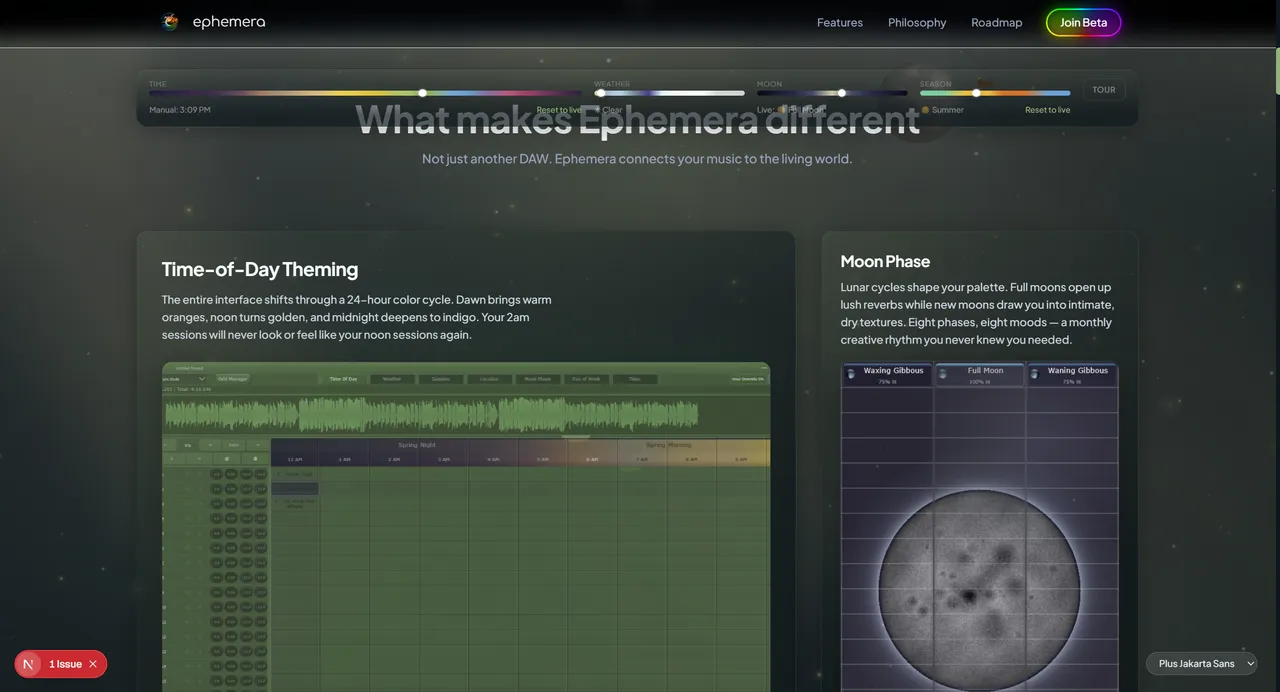Reset the time slider to live
1280x692 pixels.
pyautogui.click(x=558, y=110)
